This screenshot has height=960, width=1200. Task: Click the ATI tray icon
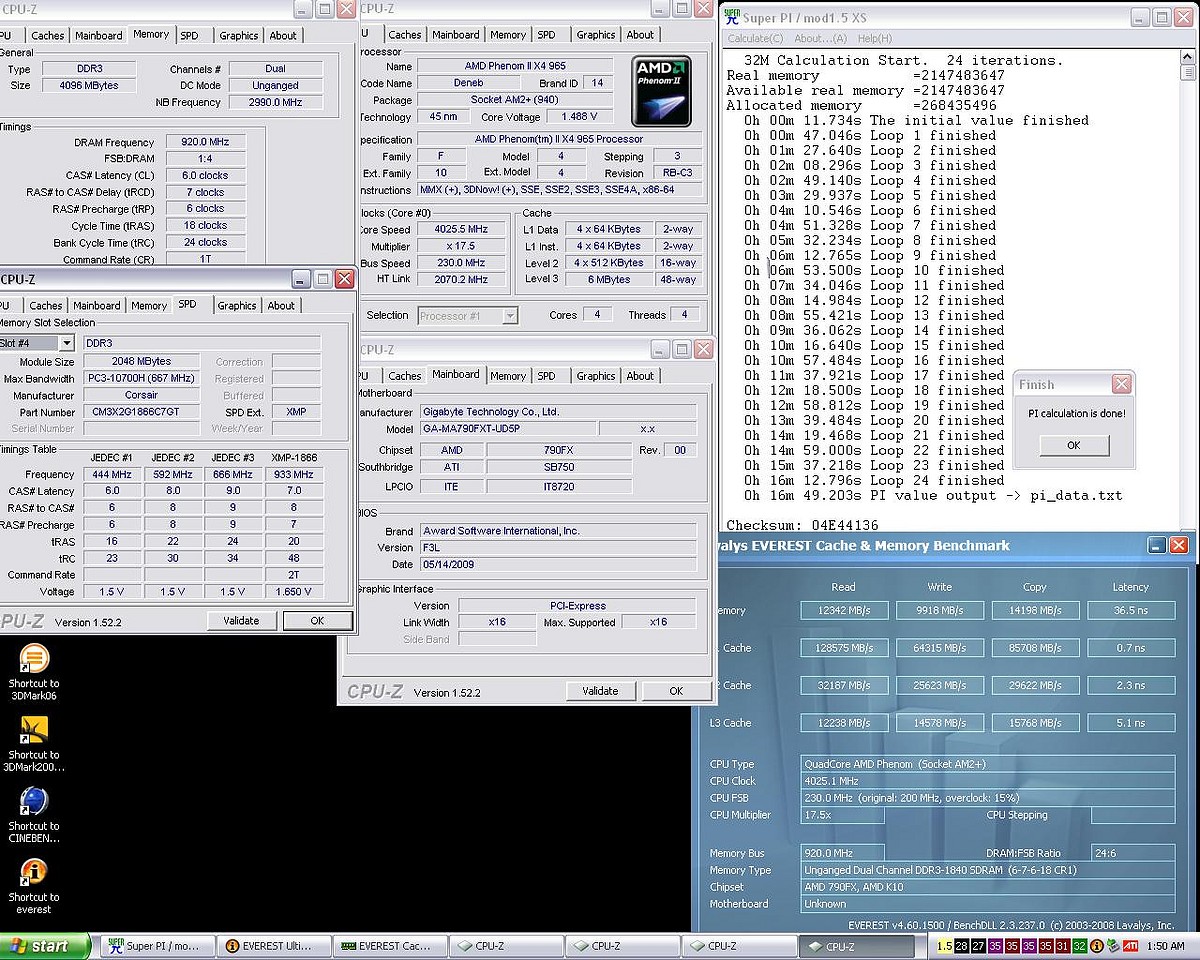1130,945
